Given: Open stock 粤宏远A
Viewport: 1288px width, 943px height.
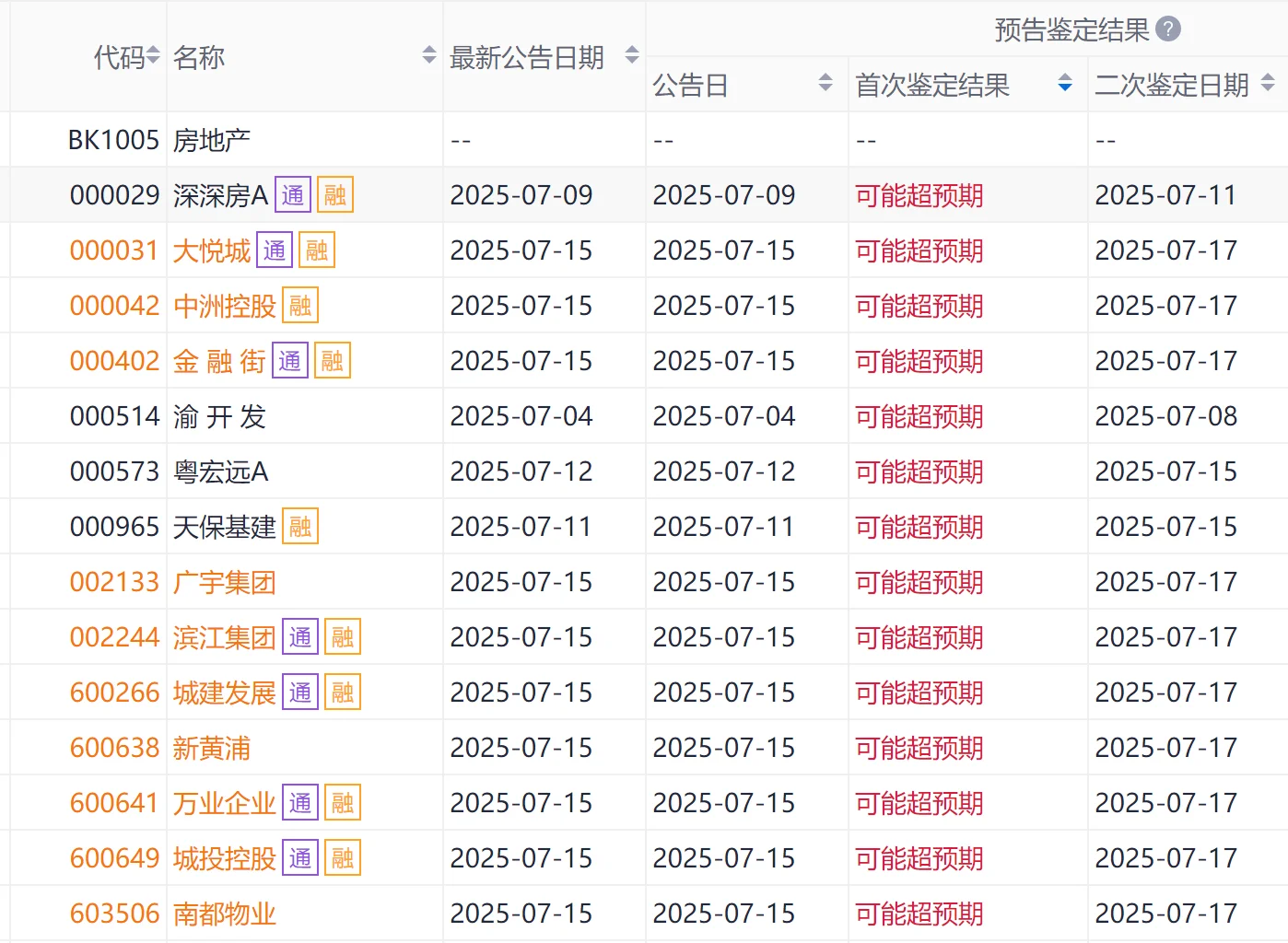Looking at the screenshot, I should click(x=220, y=471).
